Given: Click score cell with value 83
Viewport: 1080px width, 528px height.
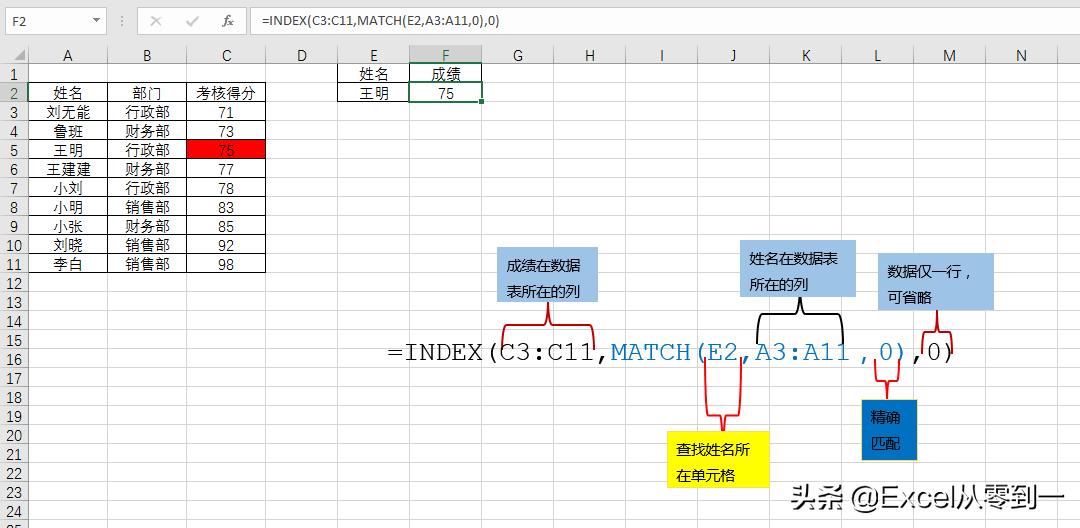Looking at the screenshot, I should click(x=226, y=207).
